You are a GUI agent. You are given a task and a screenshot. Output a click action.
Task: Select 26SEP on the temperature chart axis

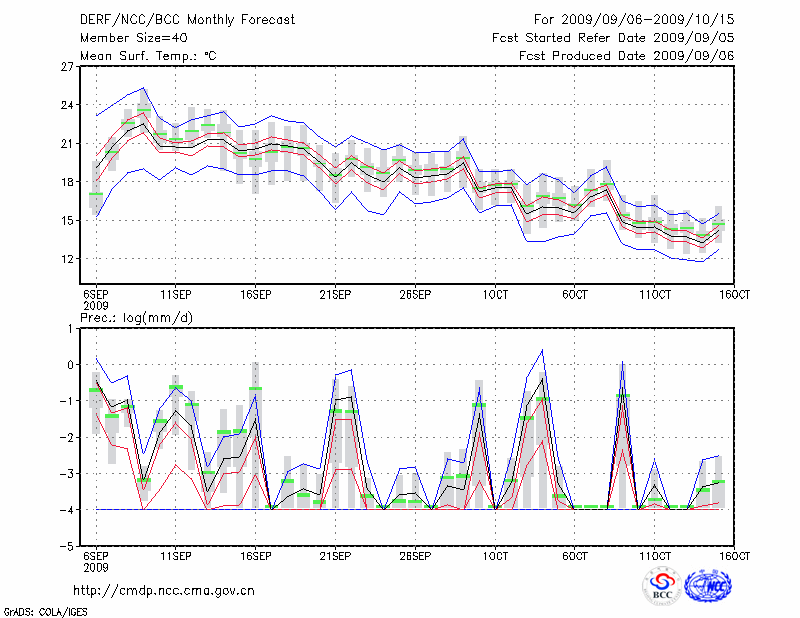click(415, 296)
